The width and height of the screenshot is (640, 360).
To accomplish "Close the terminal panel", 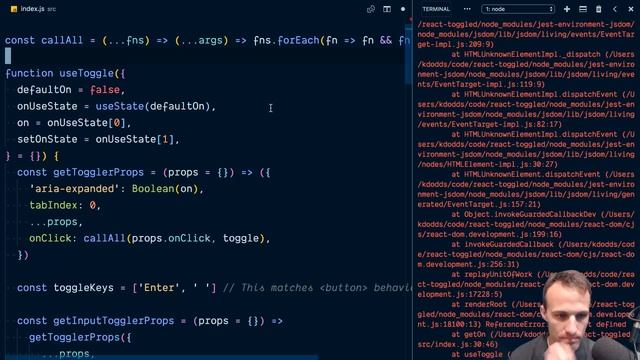I will [x=631, y=9].
